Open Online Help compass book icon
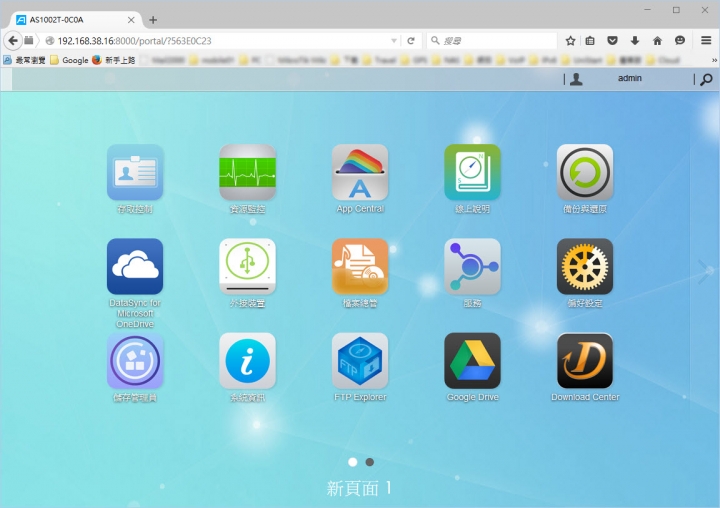The image size is (720, 508). point(472,172)
